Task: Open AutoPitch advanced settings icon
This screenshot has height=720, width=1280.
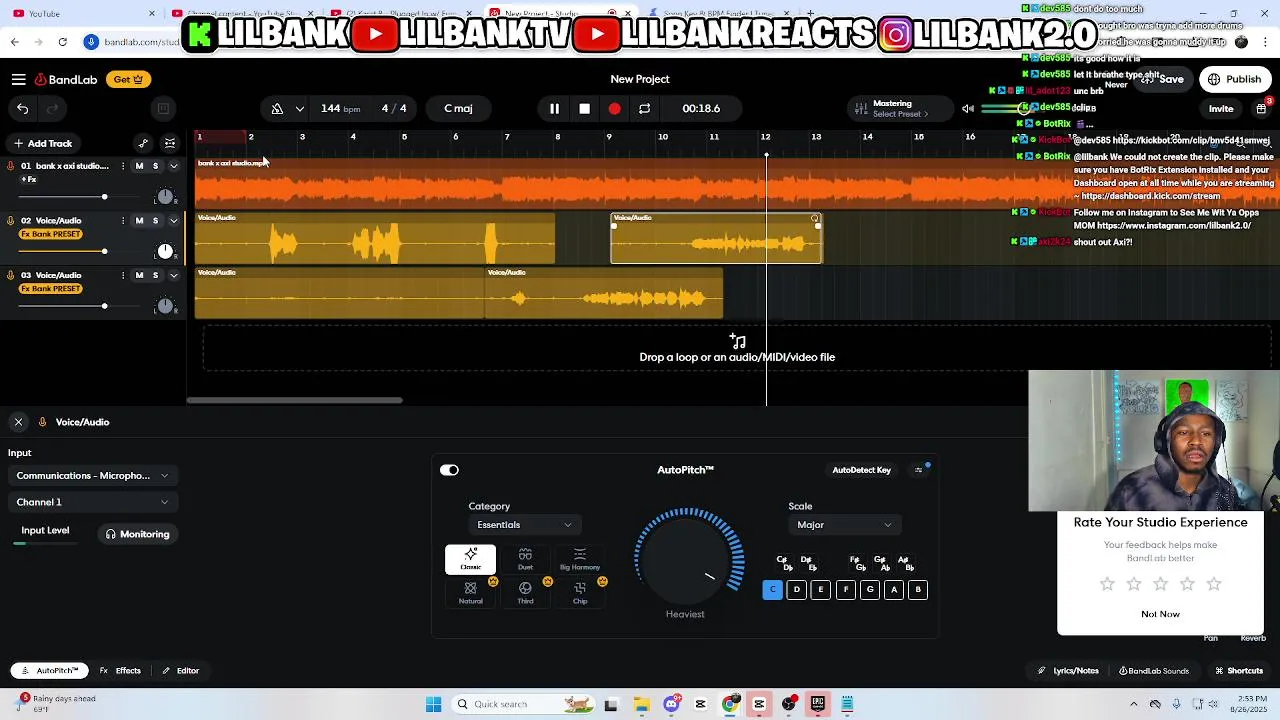Action: coord(919,470)
